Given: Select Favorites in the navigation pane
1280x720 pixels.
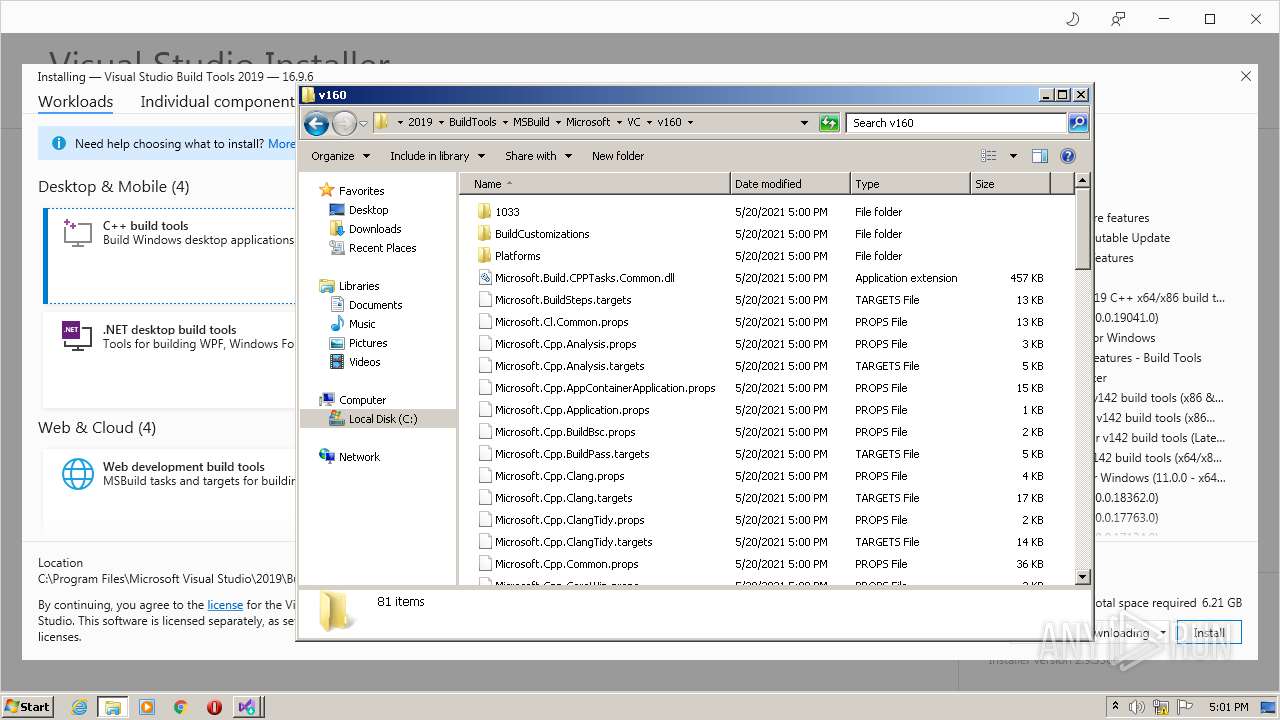Looking at the screenshot, I should tap(361, 191).
